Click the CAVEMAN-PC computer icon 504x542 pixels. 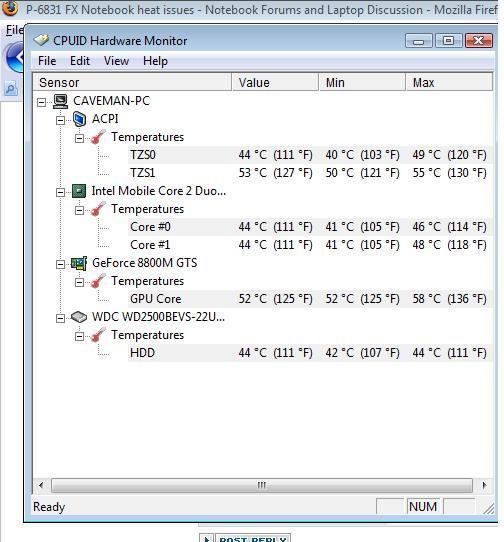(60, 101)
